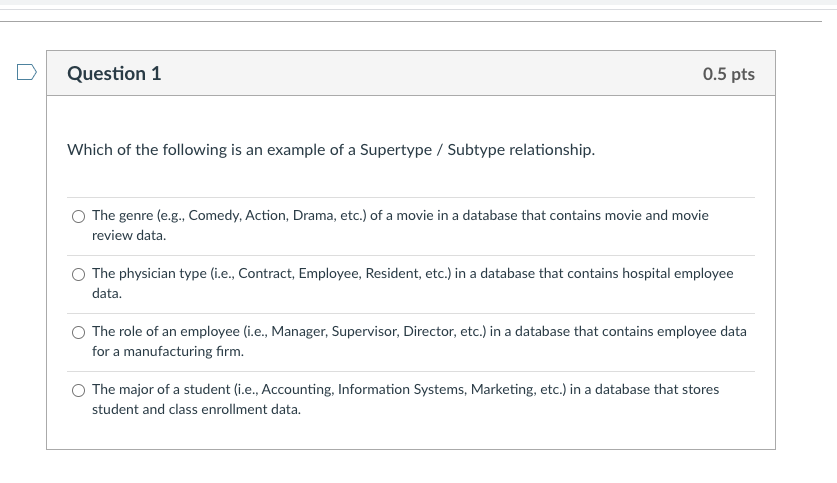
Task: Click the "review data." line of the genre answer
Action: [x=129, y=236]
